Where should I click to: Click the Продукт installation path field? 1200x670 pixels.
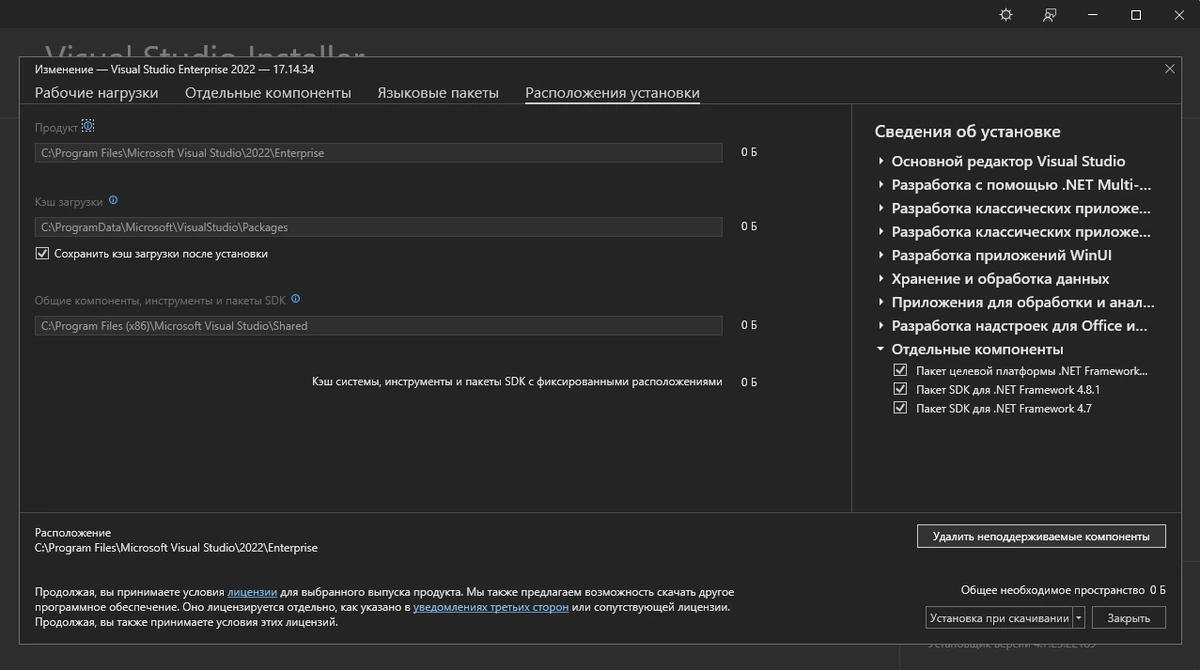378,153
